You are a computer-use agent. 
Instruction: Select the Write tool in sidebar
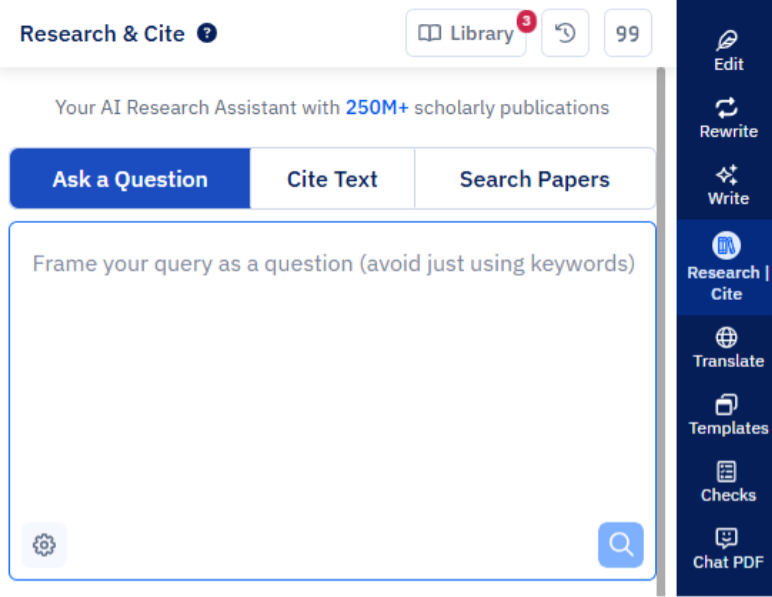728,185
